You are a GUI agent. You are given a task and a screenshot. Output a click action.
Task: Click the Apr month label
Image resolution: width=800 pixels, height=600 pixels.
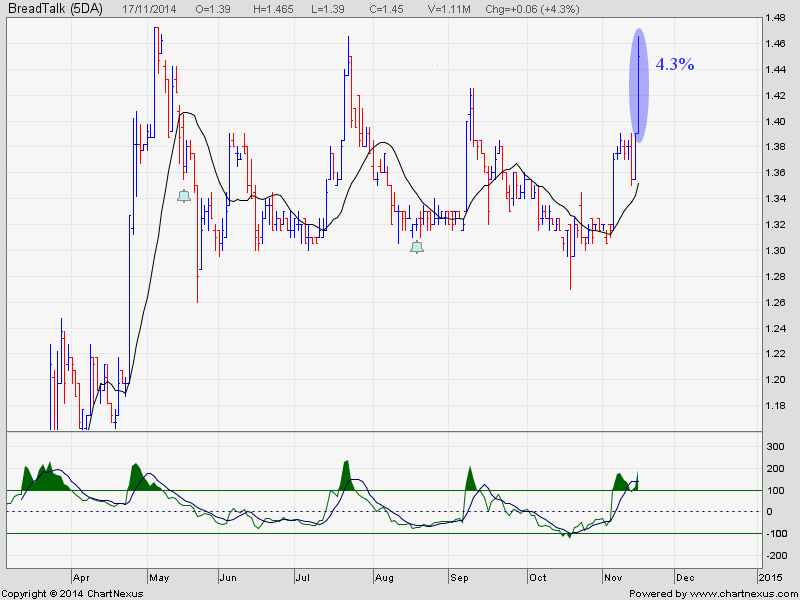(81, 578)
